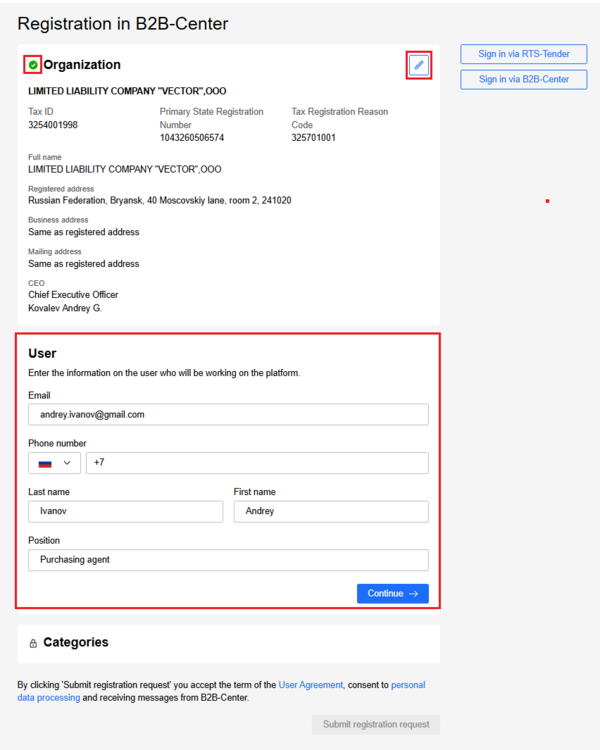Focus the phone number field with +7
600x750 pixels.
pos(257,463)
